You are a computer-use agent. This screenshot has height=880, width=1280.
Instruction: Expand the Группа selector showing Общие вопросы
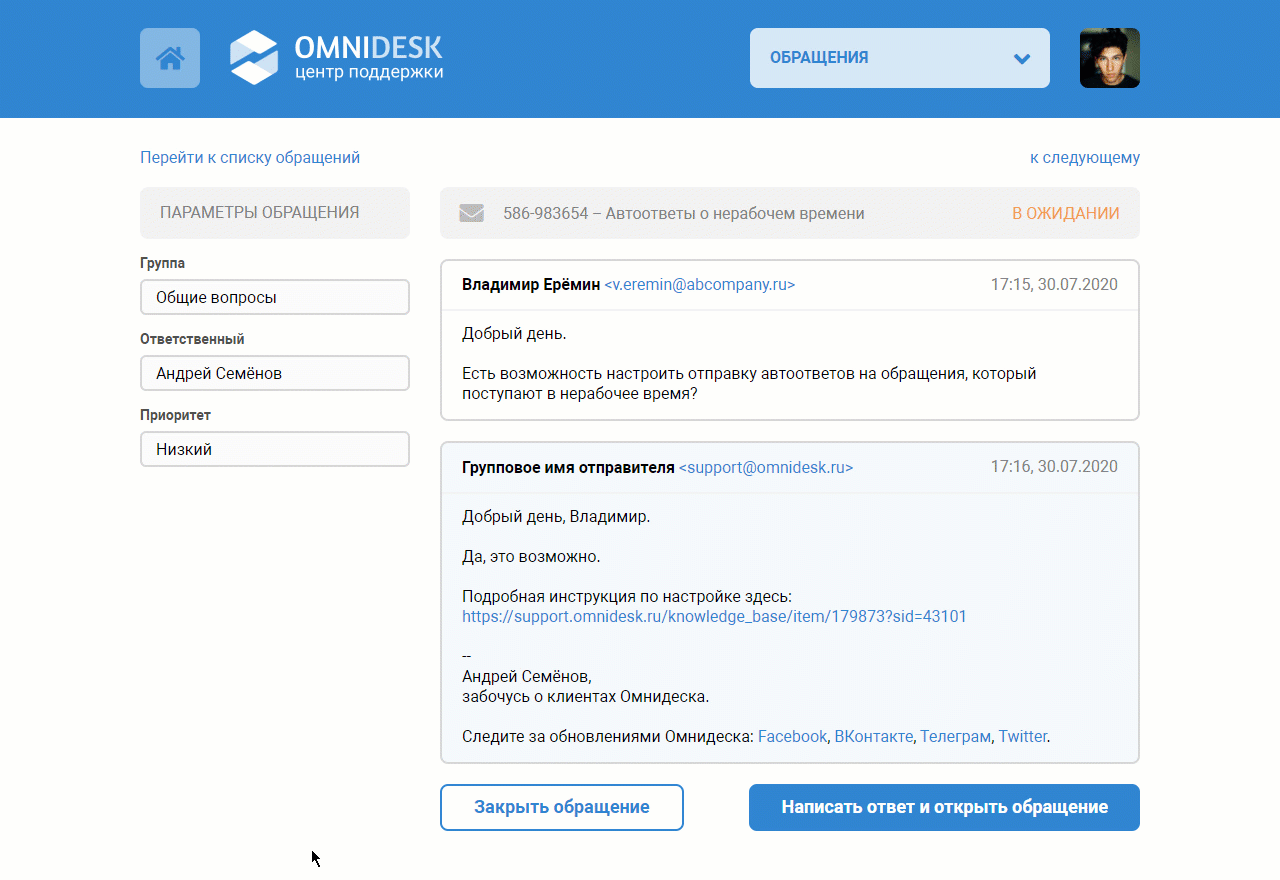tap(274, 296)
